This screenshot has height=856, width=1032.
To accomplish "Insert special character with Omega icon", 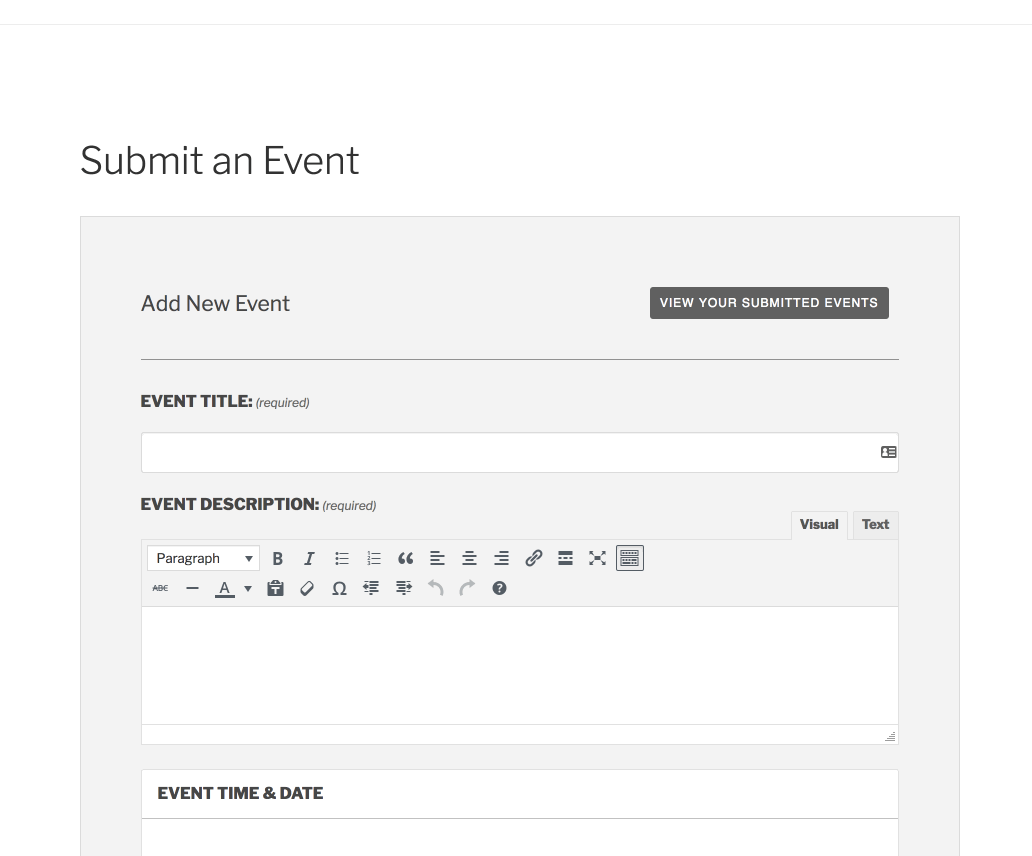I will [x=339, y=588].
